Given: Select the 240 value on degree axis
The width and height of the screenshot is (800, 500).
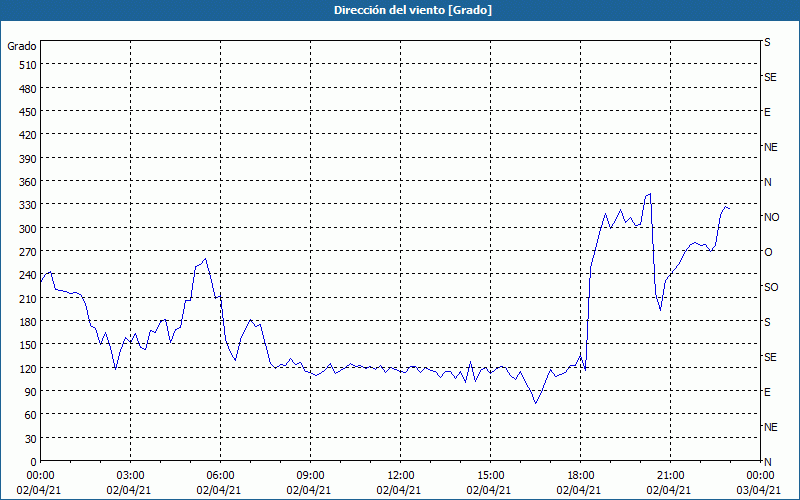Looking at the screenshot, I should 28,276.
